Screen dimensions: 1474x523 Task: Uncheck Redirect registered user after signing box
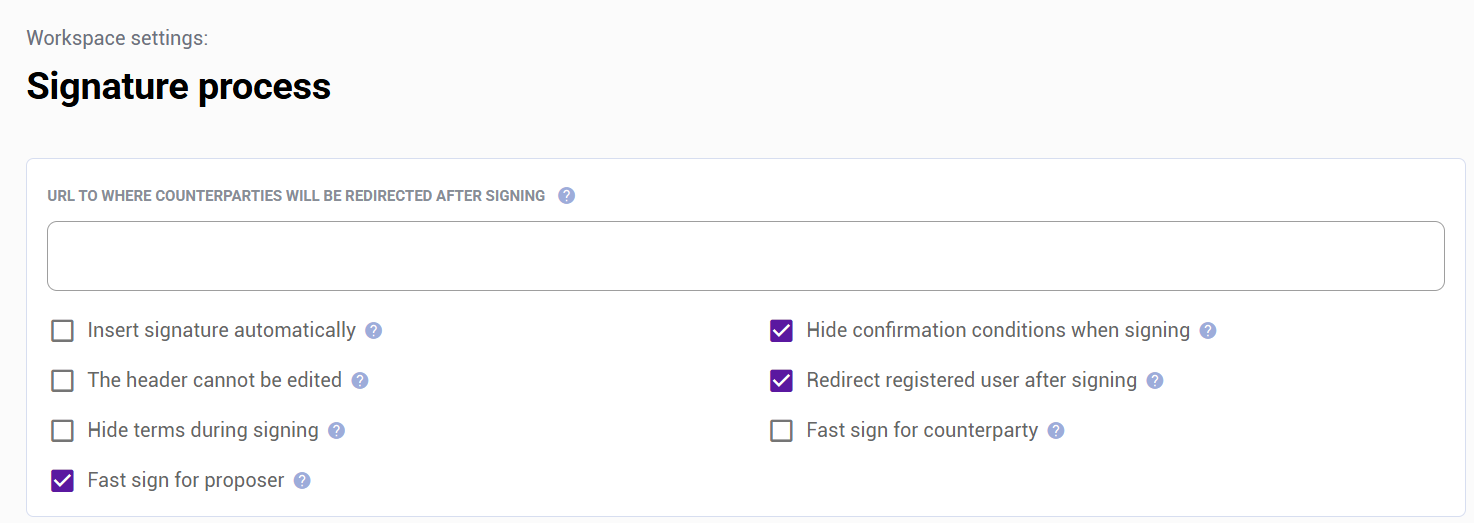781,381
